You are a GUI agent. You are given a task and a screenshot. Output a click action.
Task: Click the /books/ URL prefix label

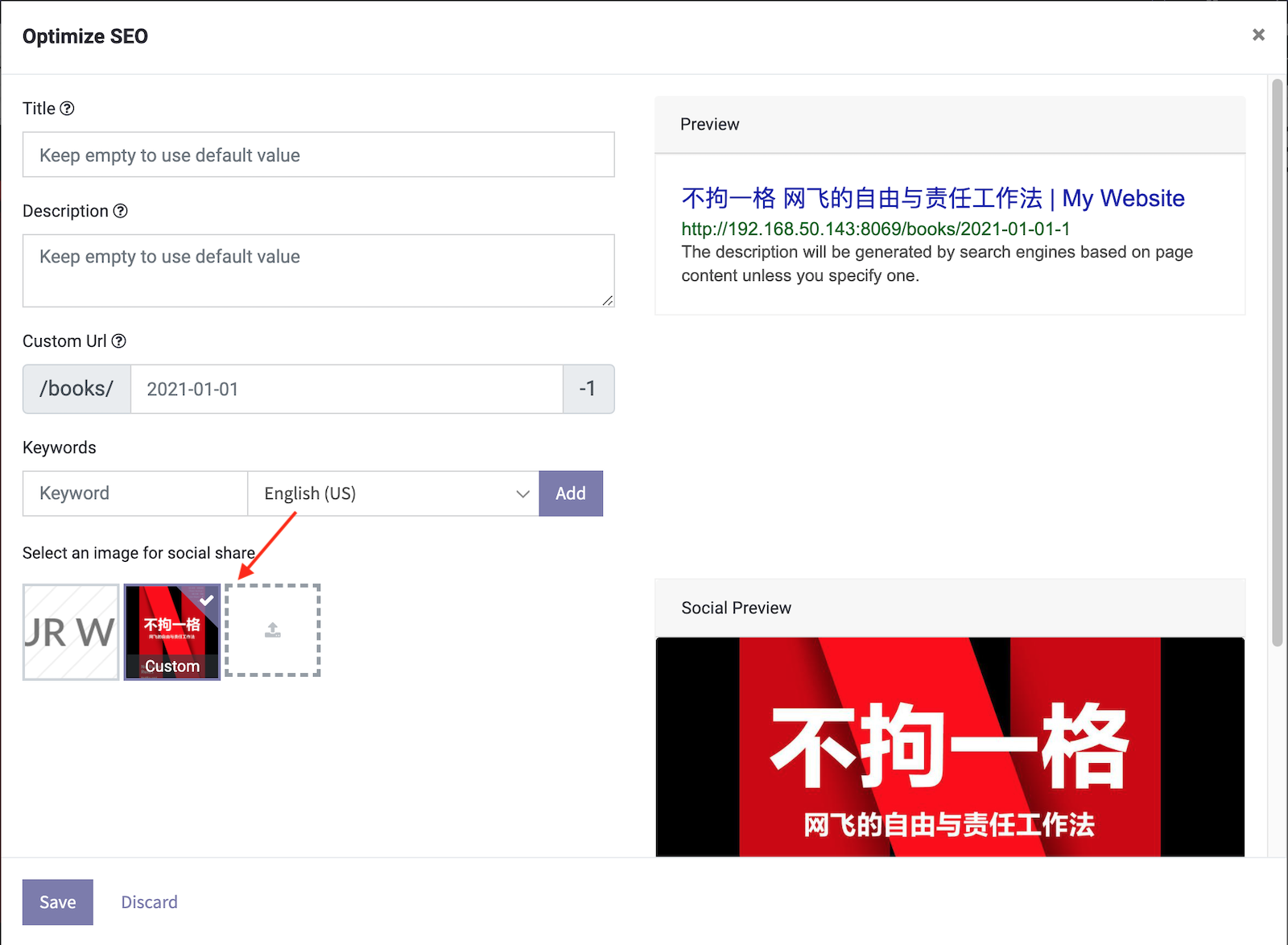pos(76,389)
